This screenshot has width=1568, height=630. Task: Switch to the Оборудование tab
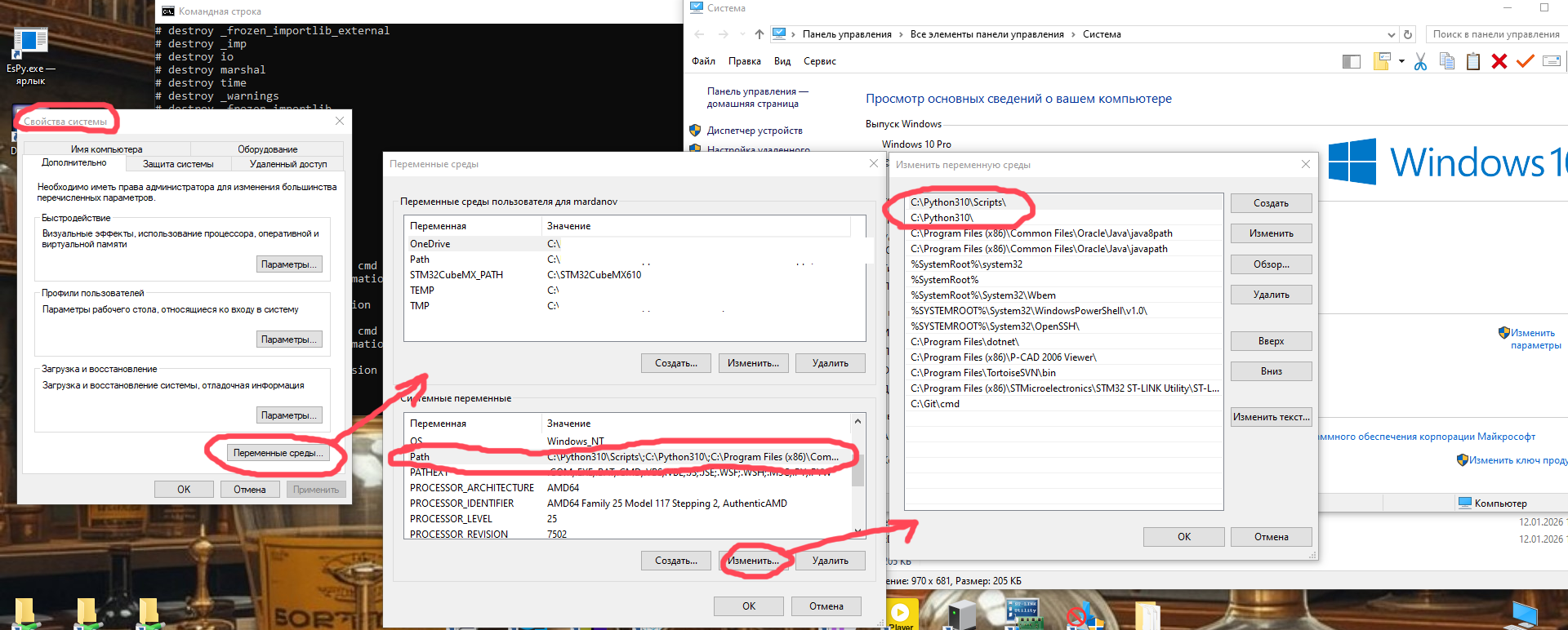pos(267,149)
